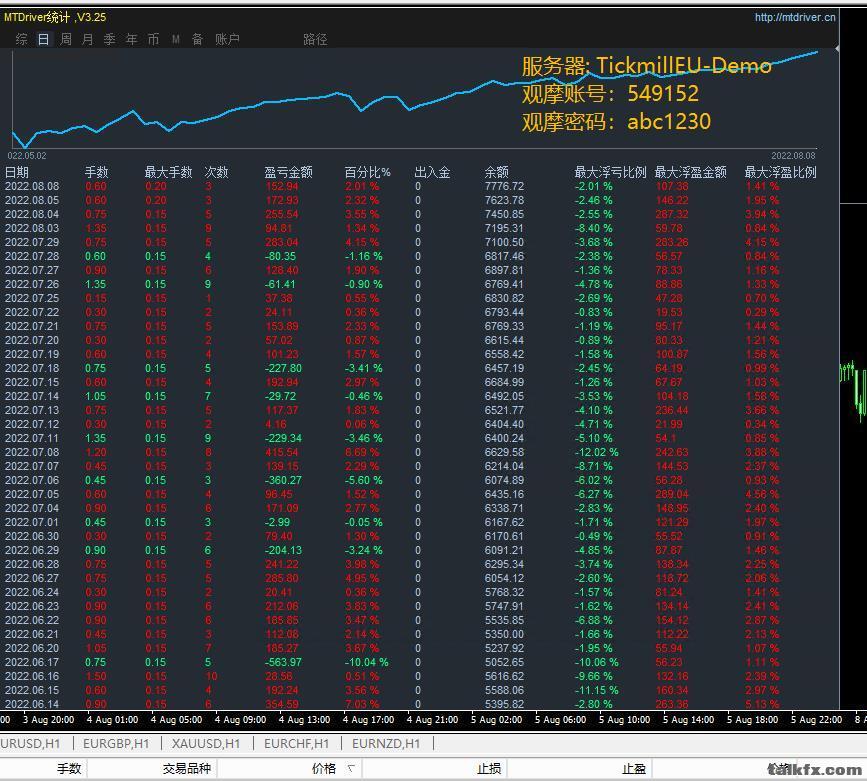
Task: Click the 余额 column header
Action: click(497, 172)
